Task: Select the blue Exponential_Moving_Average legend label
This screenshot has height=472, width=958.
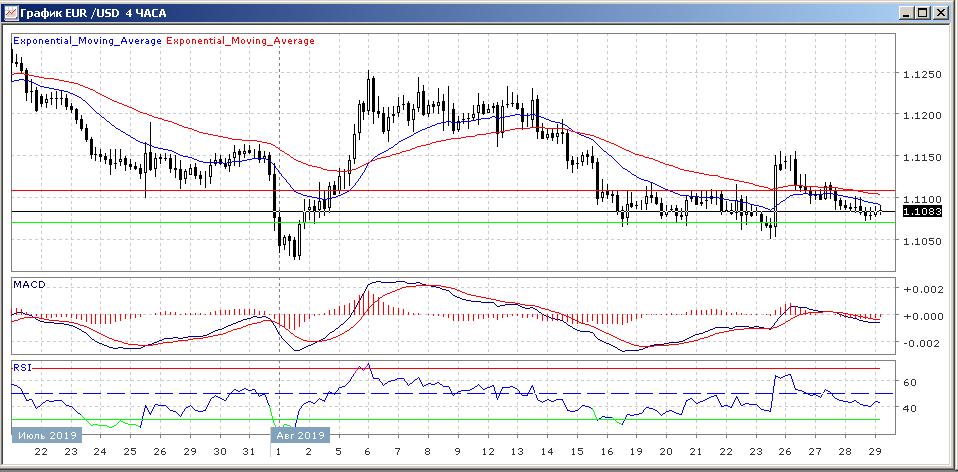Action: [x=86, y=41]
